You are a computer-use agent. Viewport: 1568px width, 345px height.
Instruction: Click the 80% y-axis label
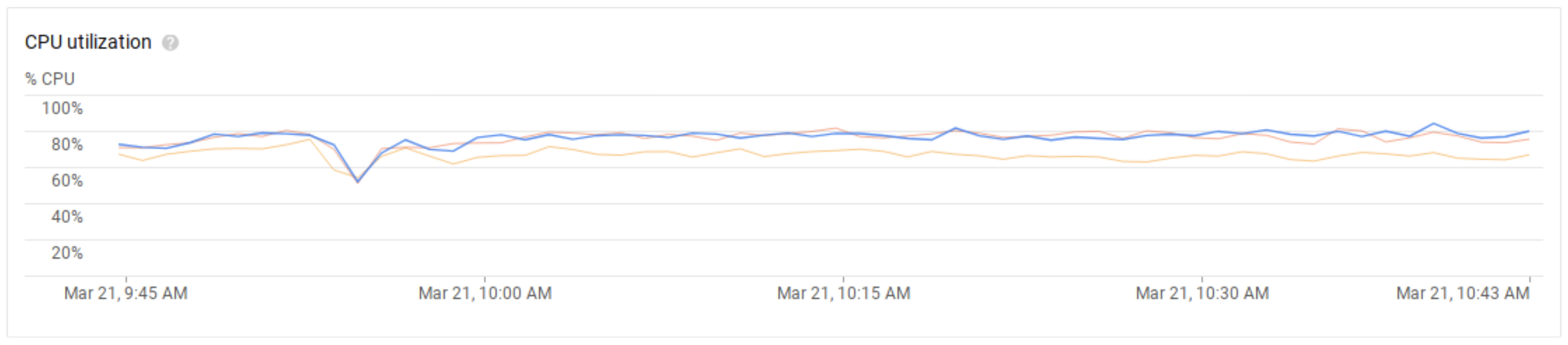pyautogui.click(x=66, y=144)
